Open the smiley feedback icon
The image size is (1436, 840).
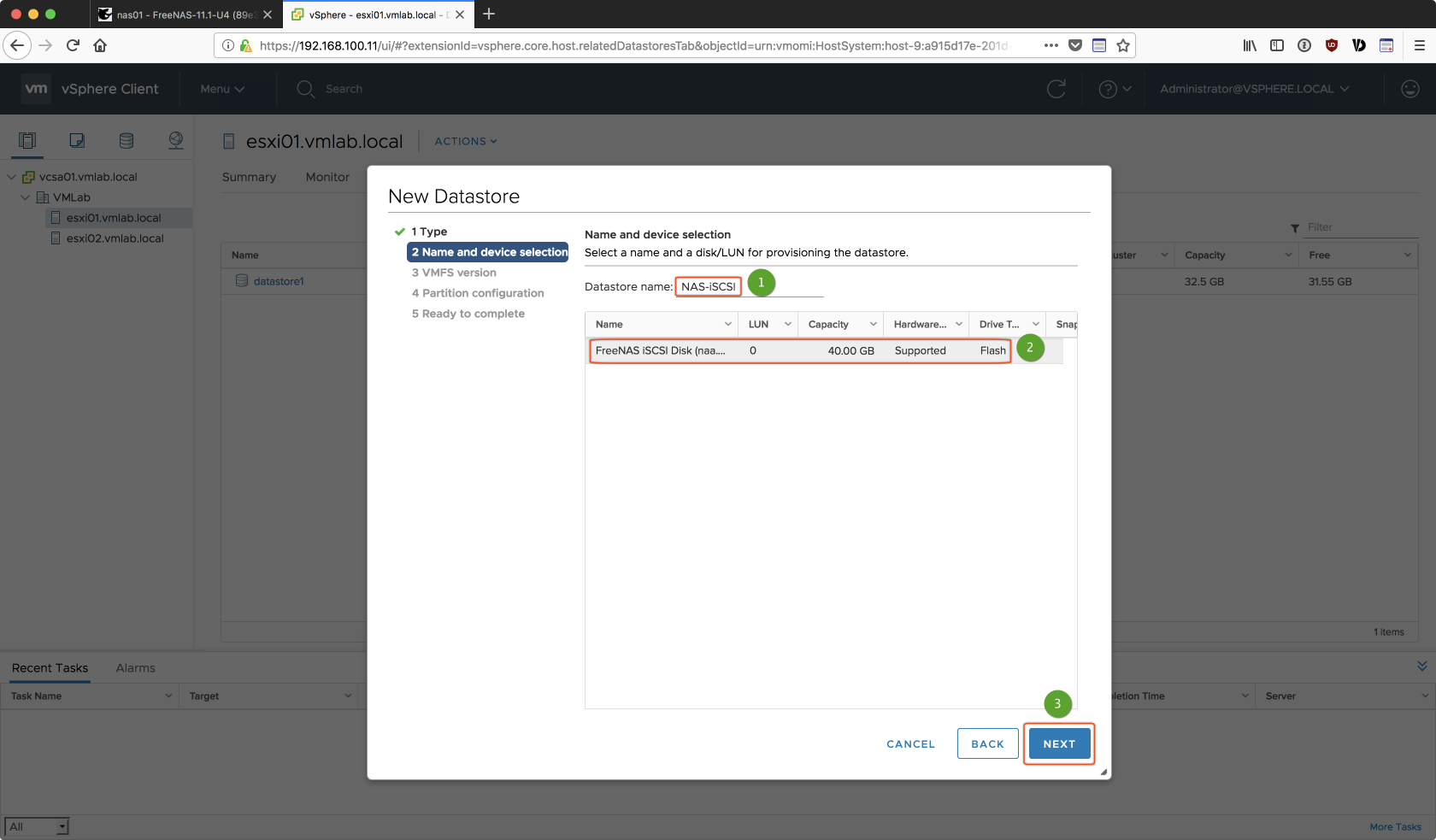point(1410,89)
